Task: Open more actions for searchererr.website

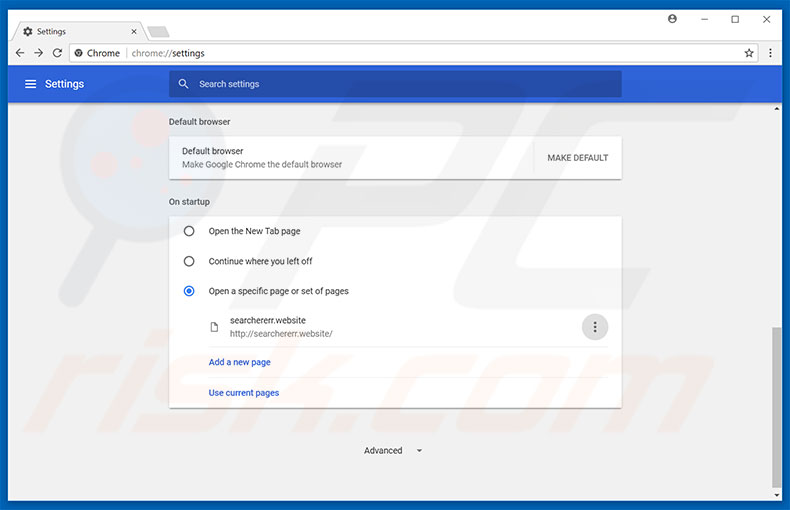Action: [x=595, y=327]
